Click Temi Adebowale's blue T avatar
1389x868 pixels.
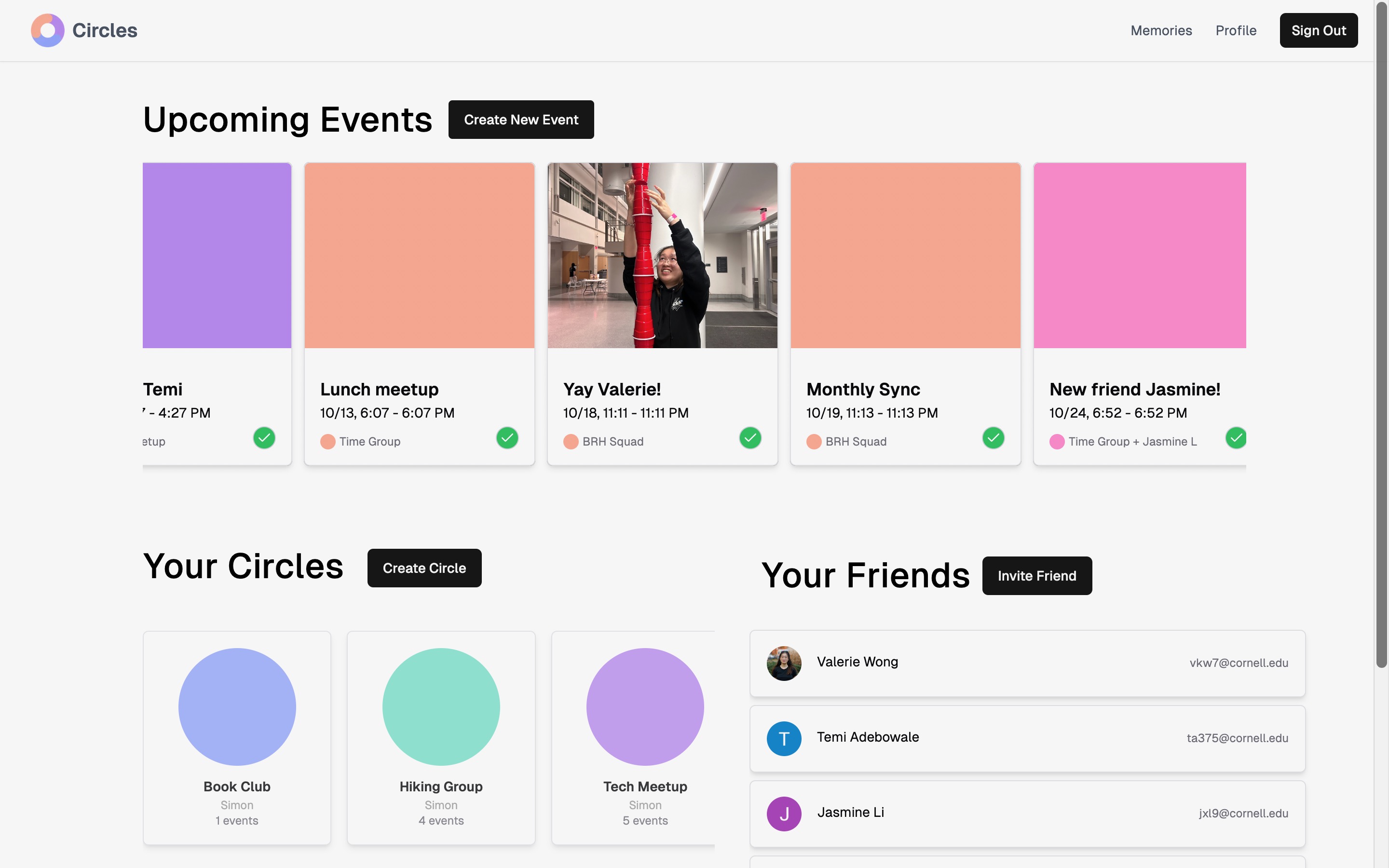[783, 738]
